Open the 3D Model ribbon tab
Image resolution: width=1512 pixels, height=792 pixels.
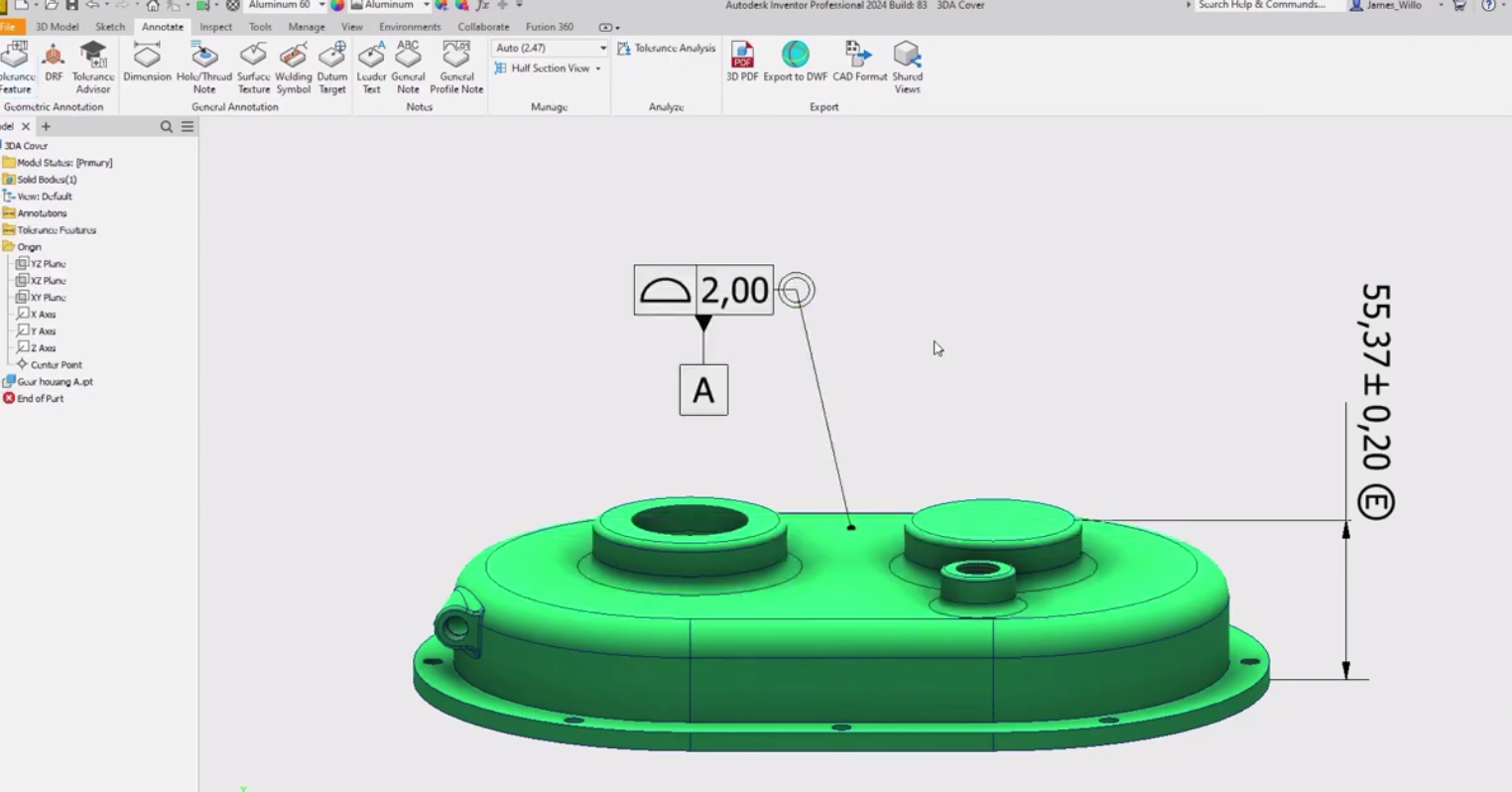click(57, 27)
